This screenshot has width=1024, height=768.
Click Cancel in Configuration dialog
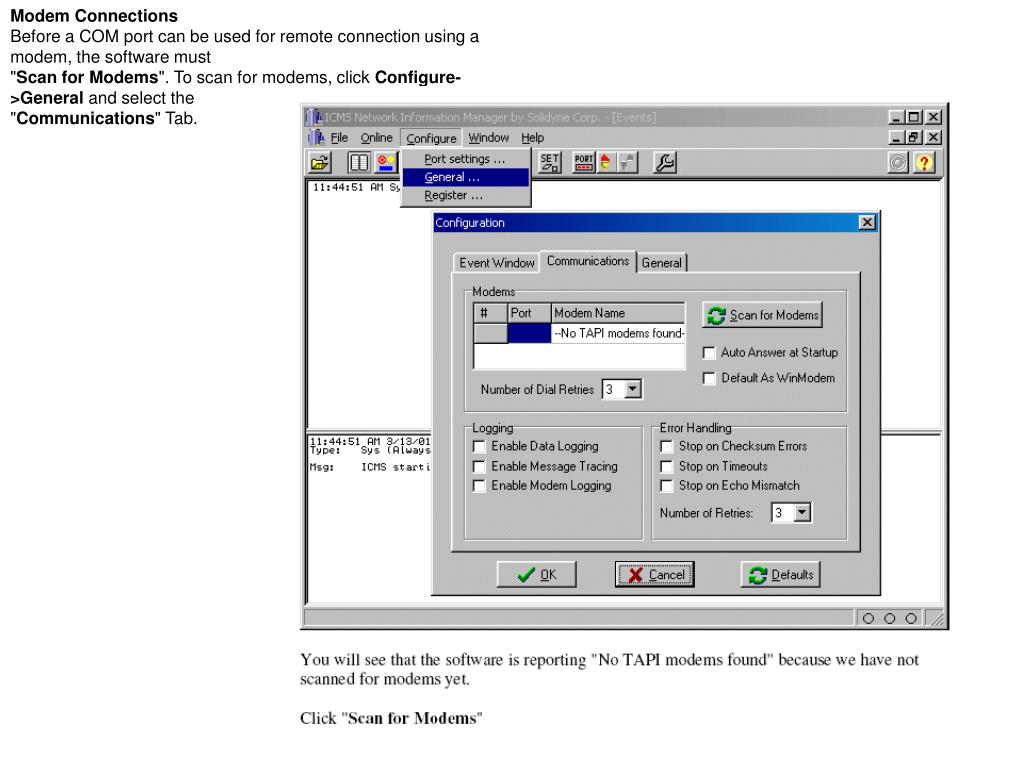click(654, 575)
